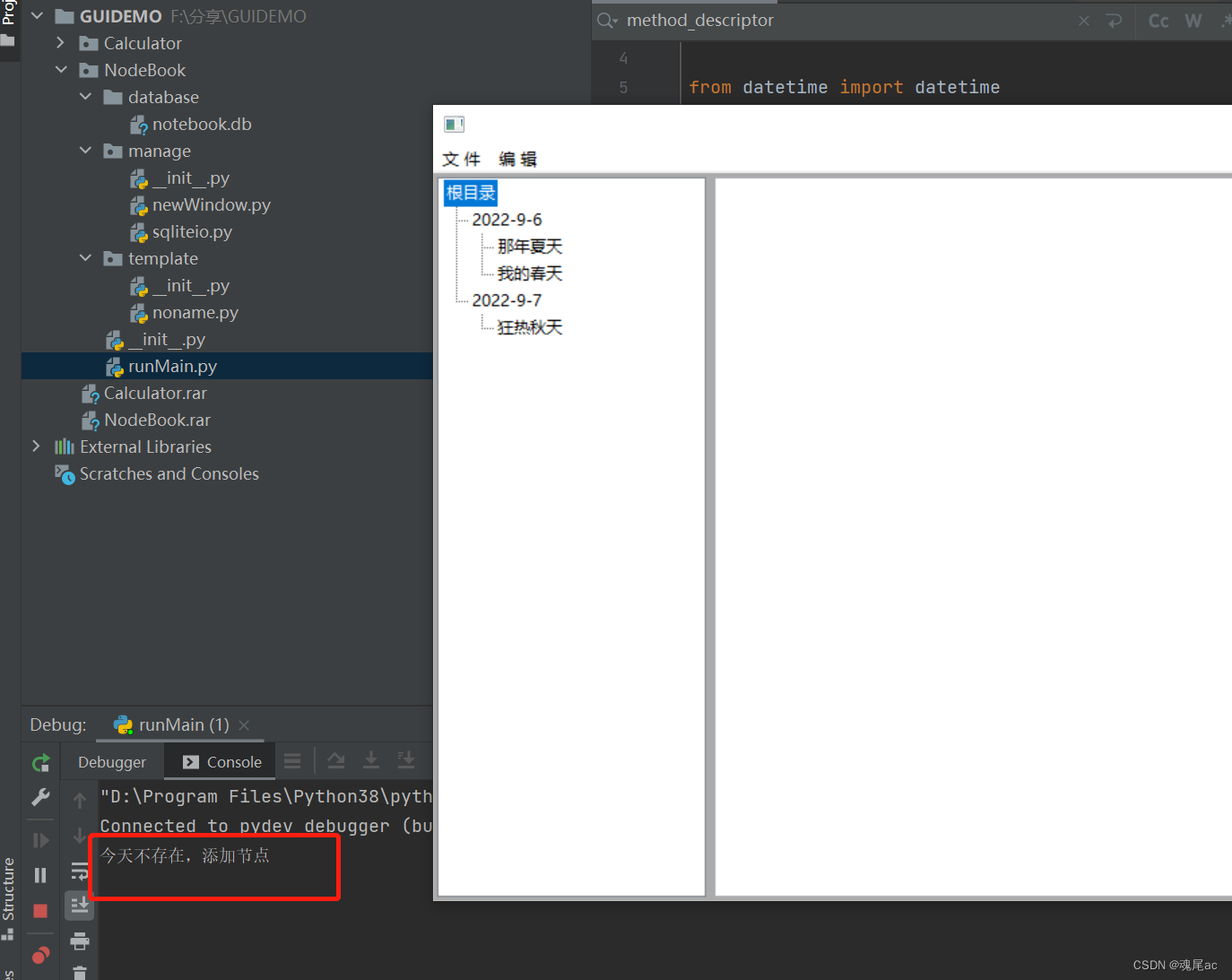Open 文件 menu in notebook window

click(x=462, y=159)
